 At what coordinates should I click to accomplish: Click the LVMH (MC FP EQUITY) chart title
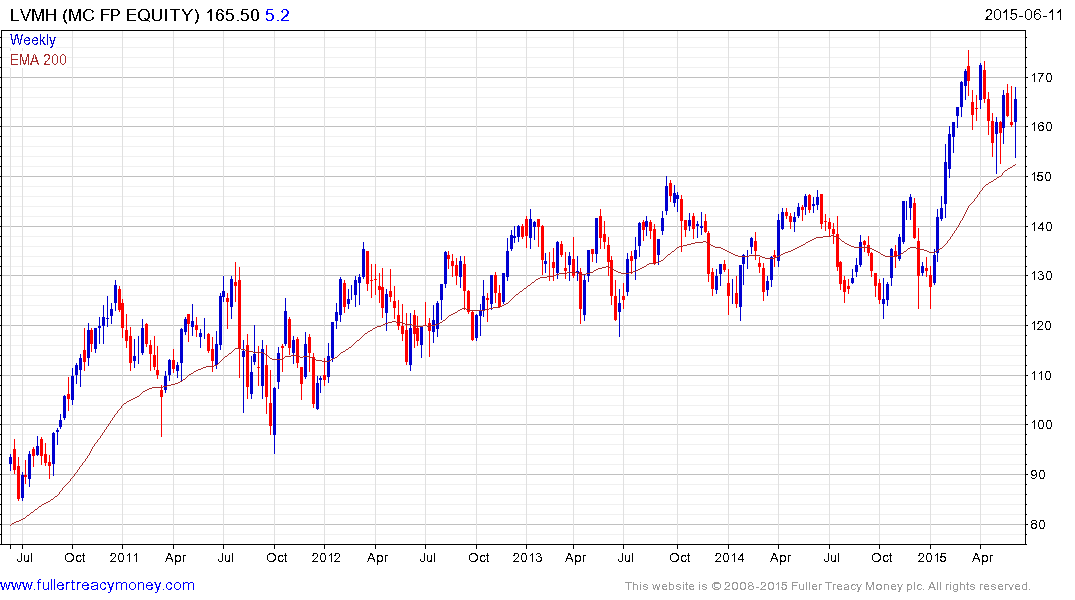pos(105,15)
